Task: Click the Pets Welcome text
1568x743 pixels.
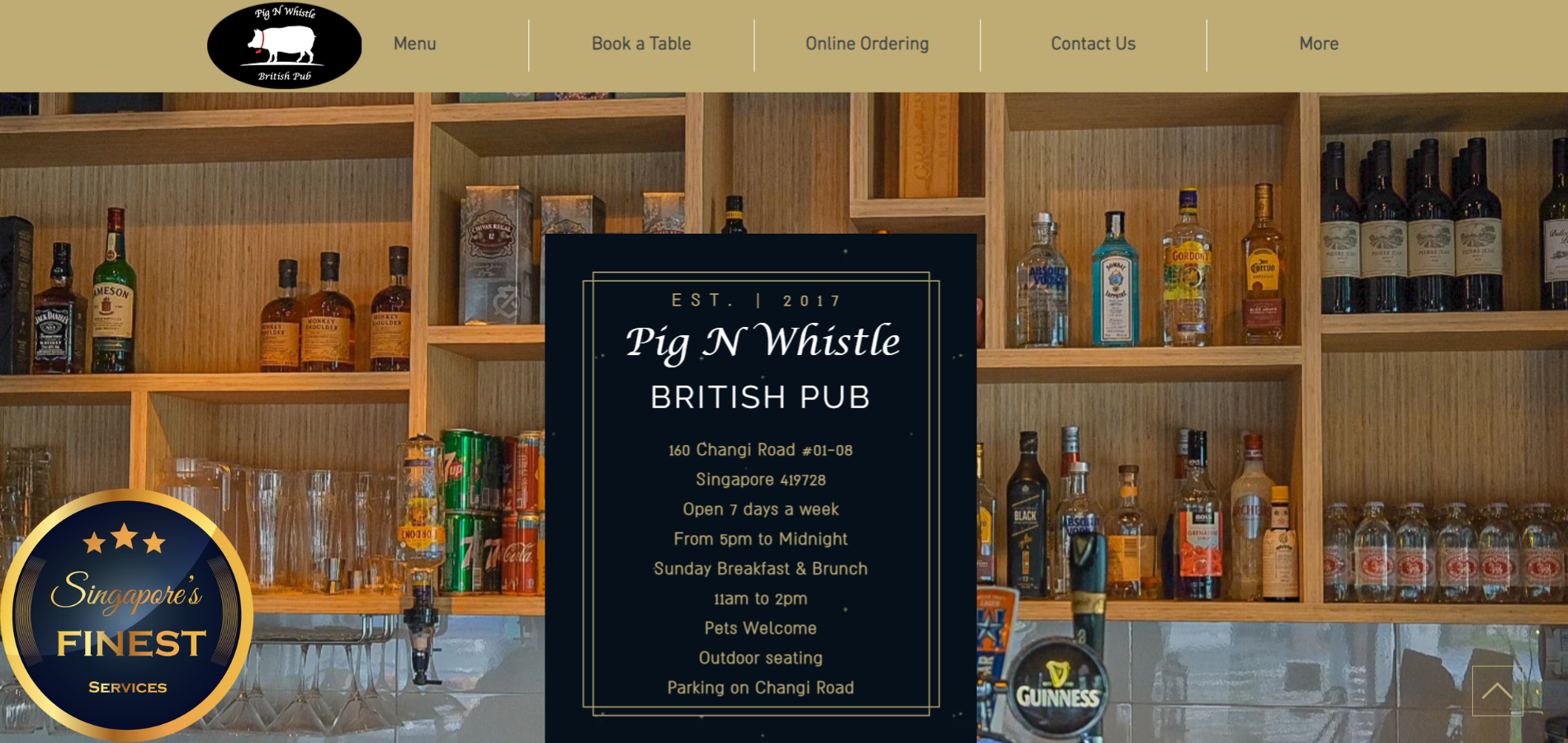Action: [760, 628]
